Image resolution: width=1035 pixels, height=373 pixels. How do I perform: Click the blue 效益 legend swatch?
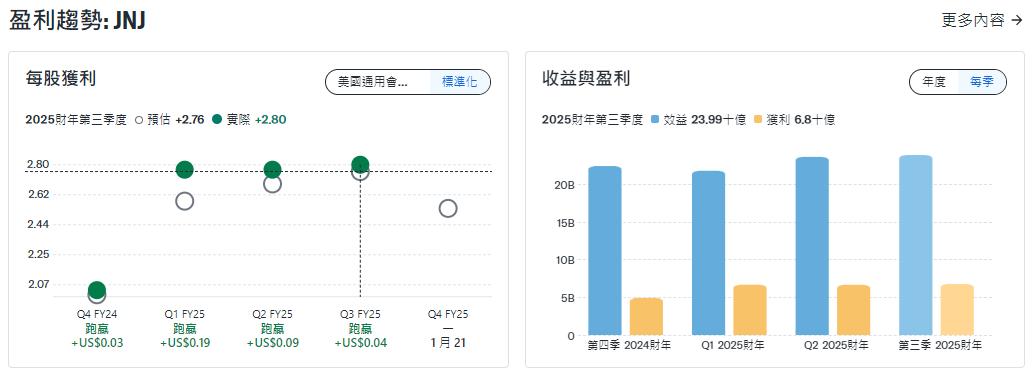tap(655, 119)
